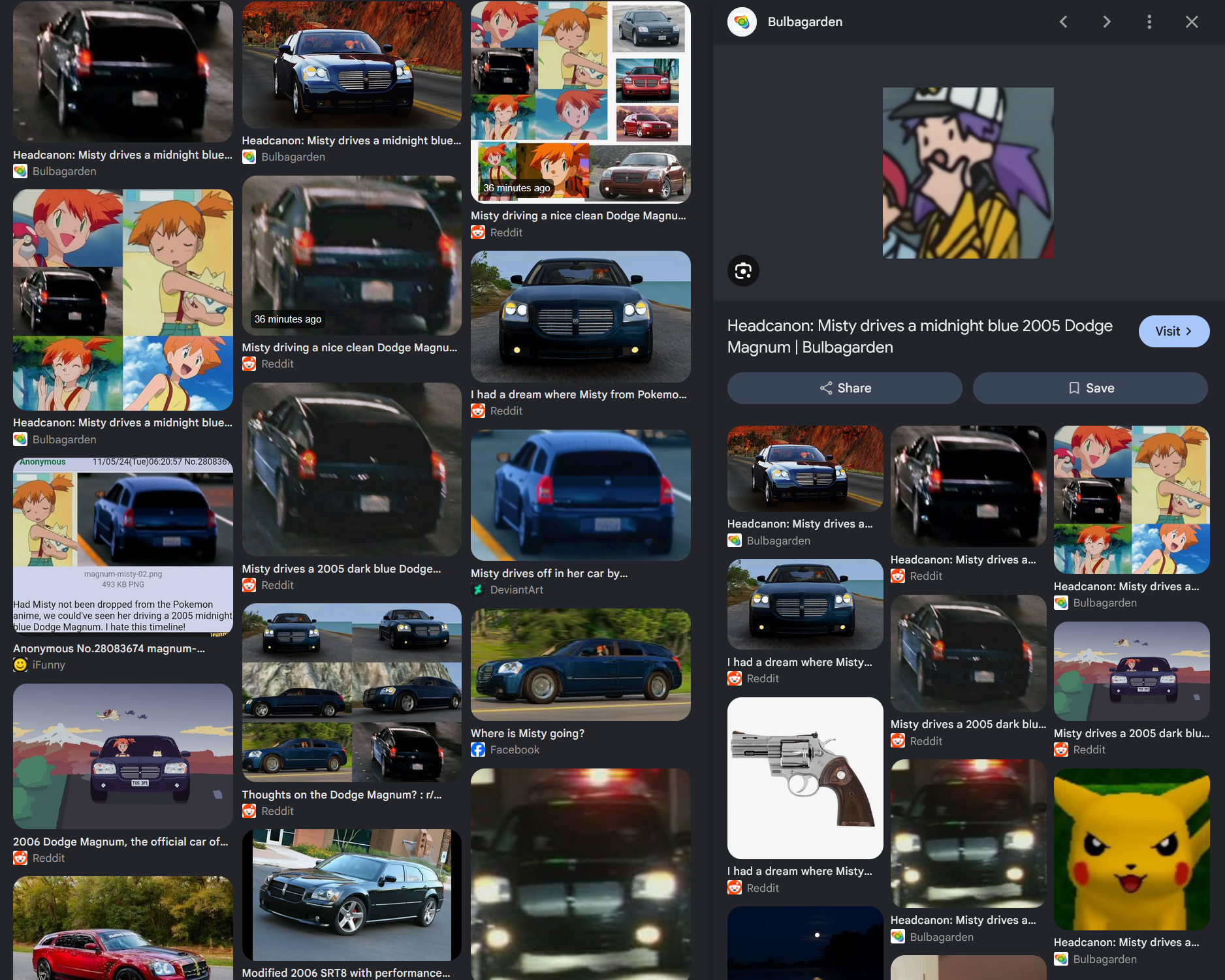Click the DeviantArt favicon
This screenshot has height=980, width=1225.
click(478, 590)
